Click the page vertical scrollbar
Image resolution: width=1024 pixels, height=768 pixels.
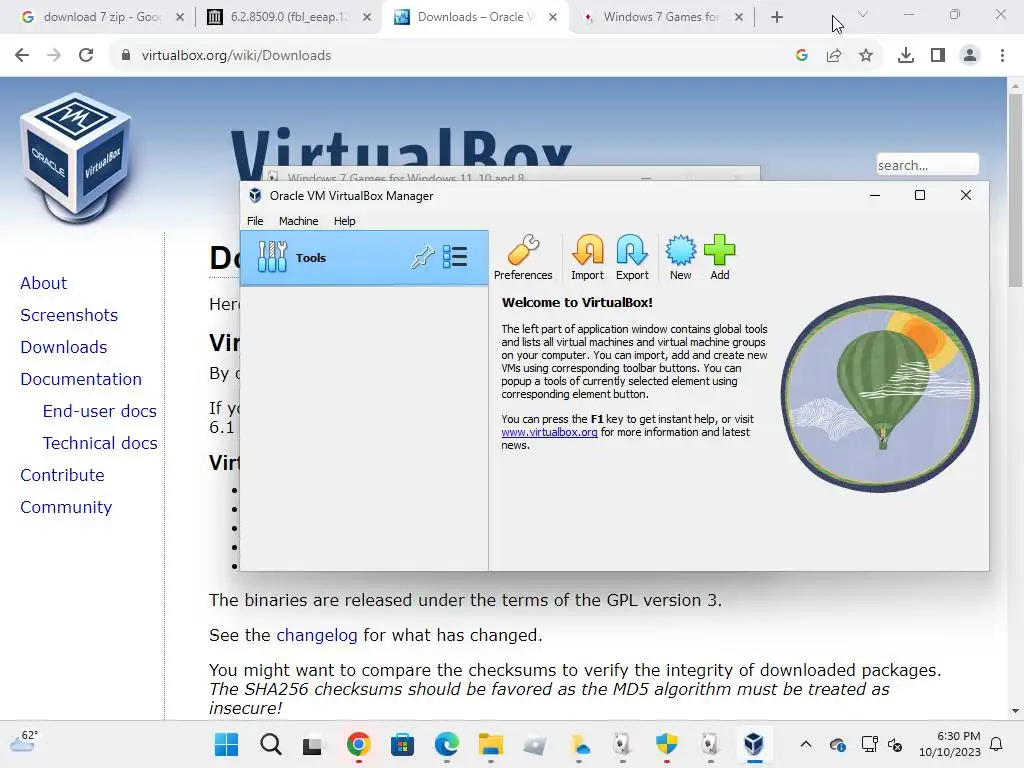pyautogui.click(x=1015, y=191)
